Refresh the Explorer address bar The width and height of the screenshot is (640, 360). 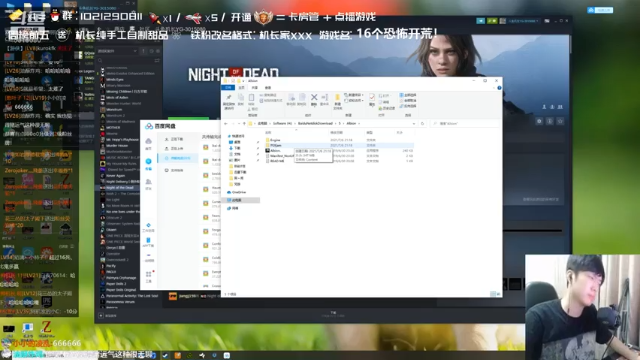point(422,123)
